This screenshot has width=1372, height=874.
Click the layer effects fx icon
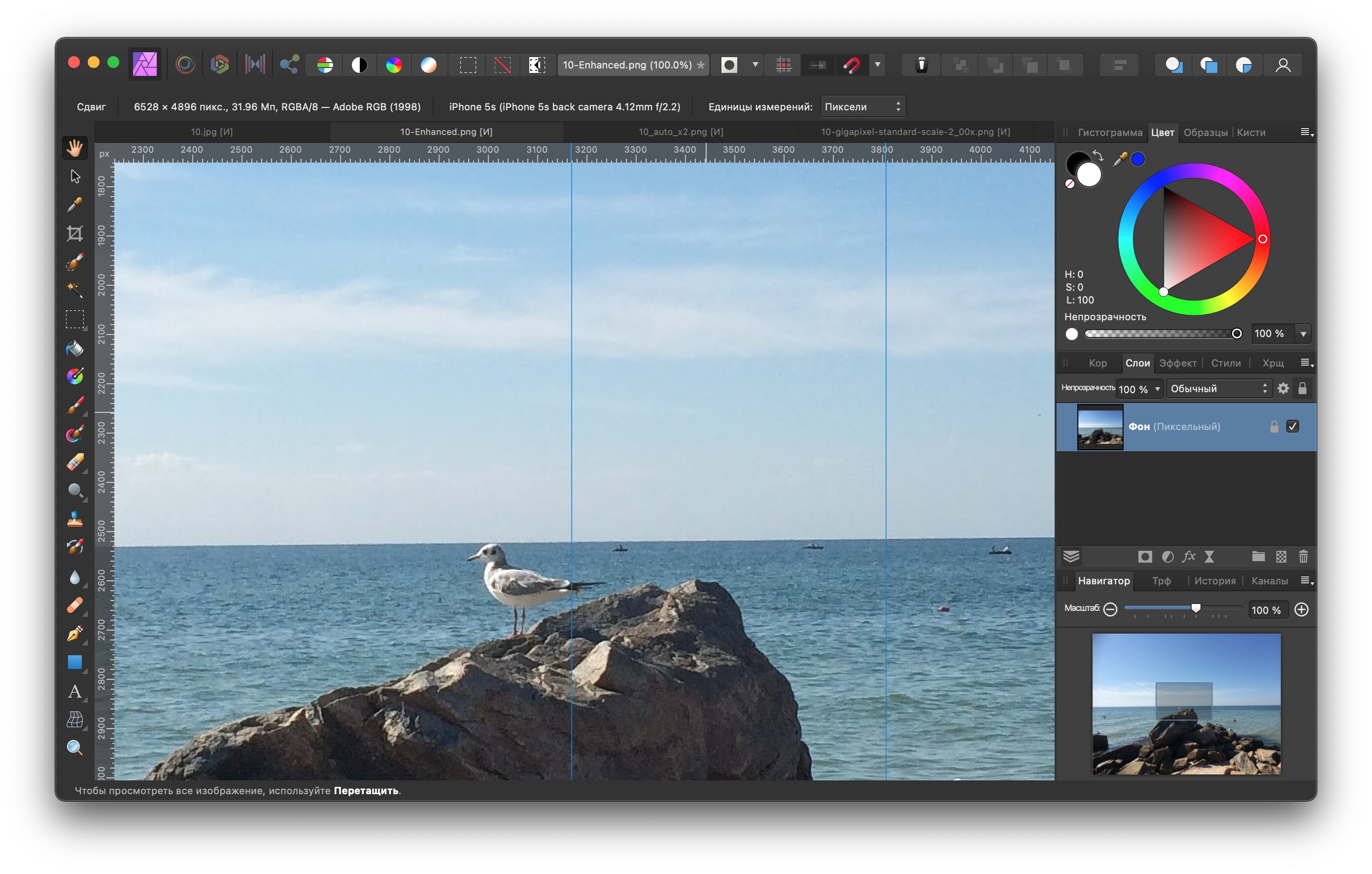[x=1189, y=557]
